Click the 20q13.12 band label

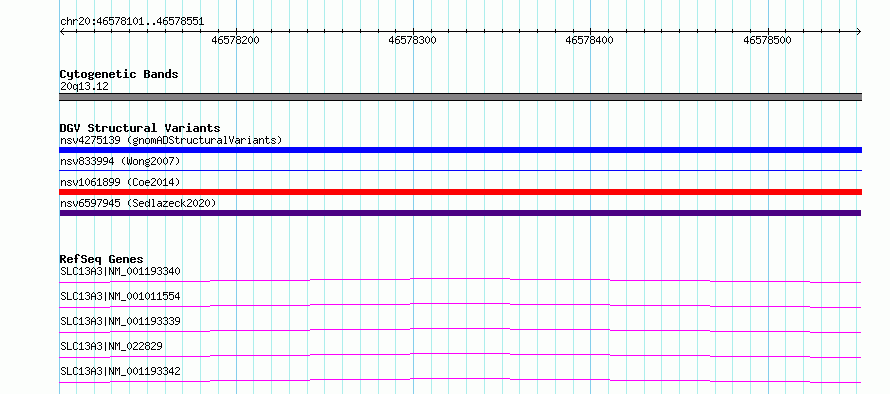[84, 86]
